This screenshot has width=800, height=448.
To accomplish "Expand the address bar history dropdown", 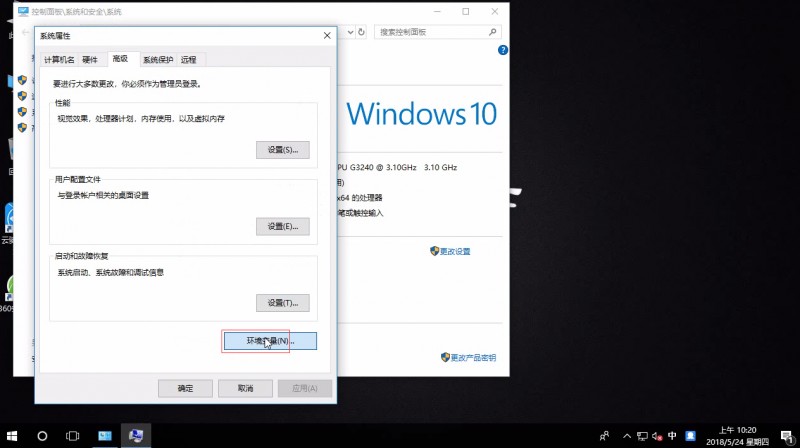I will point(351,32).
